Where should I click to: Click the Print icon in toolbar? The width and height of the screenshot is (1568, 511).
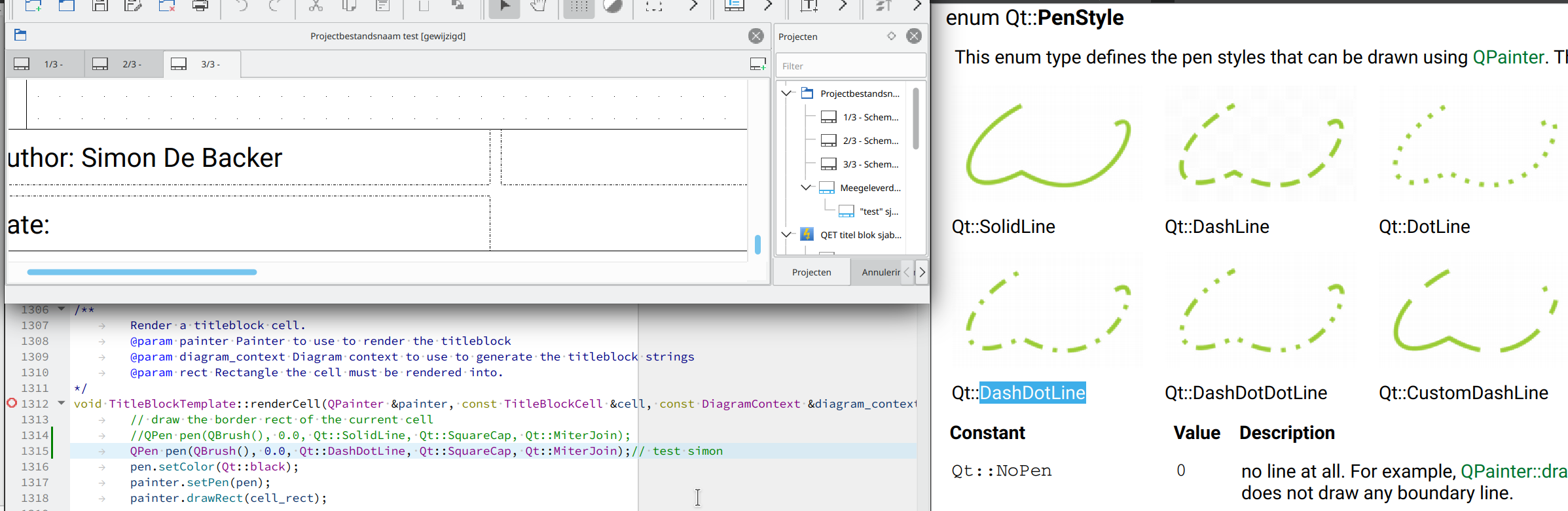click(x=200, y=7)
